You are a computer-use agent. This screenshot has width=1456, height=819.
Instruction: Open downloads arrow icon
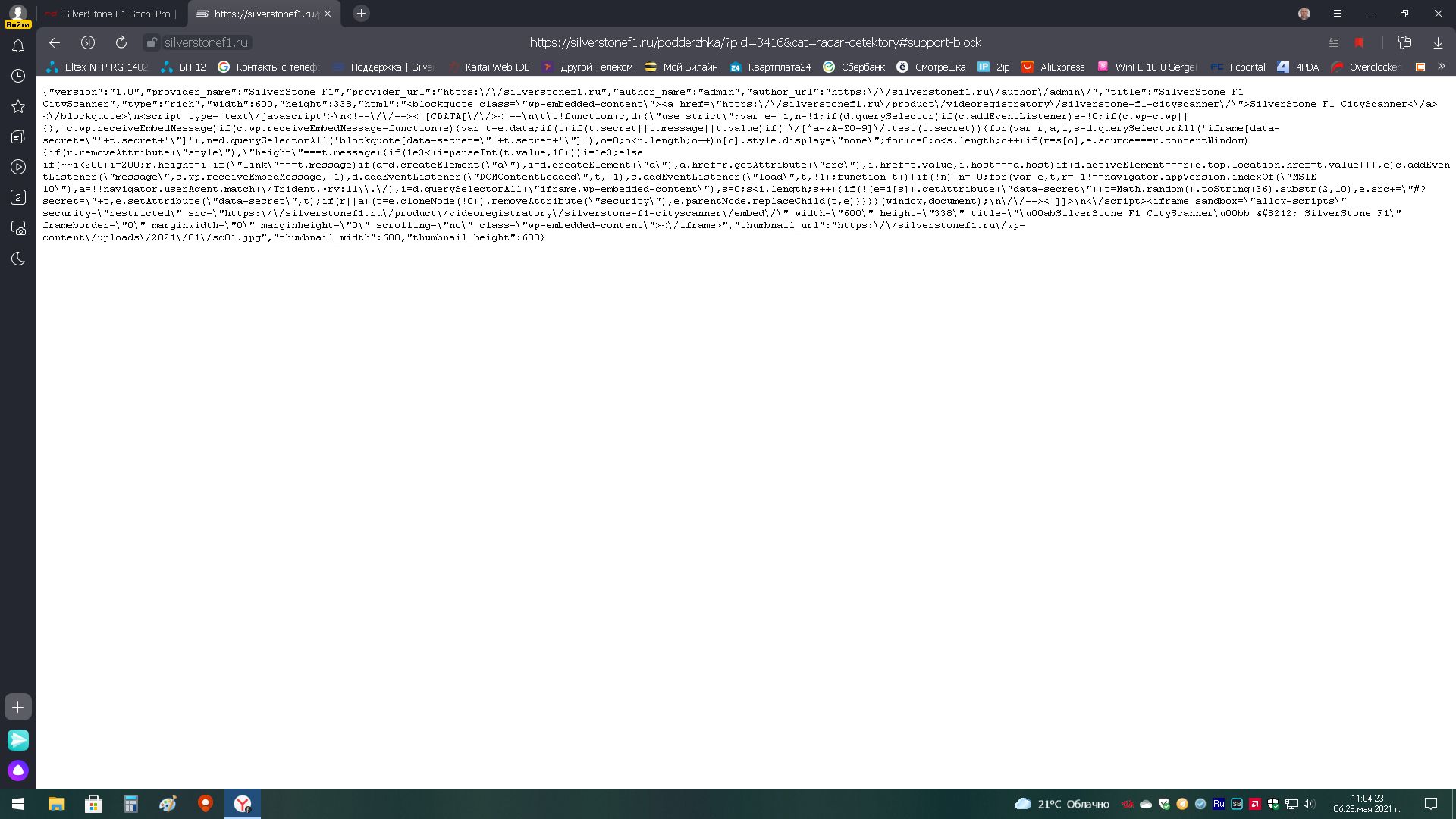tap(1437, 42)
